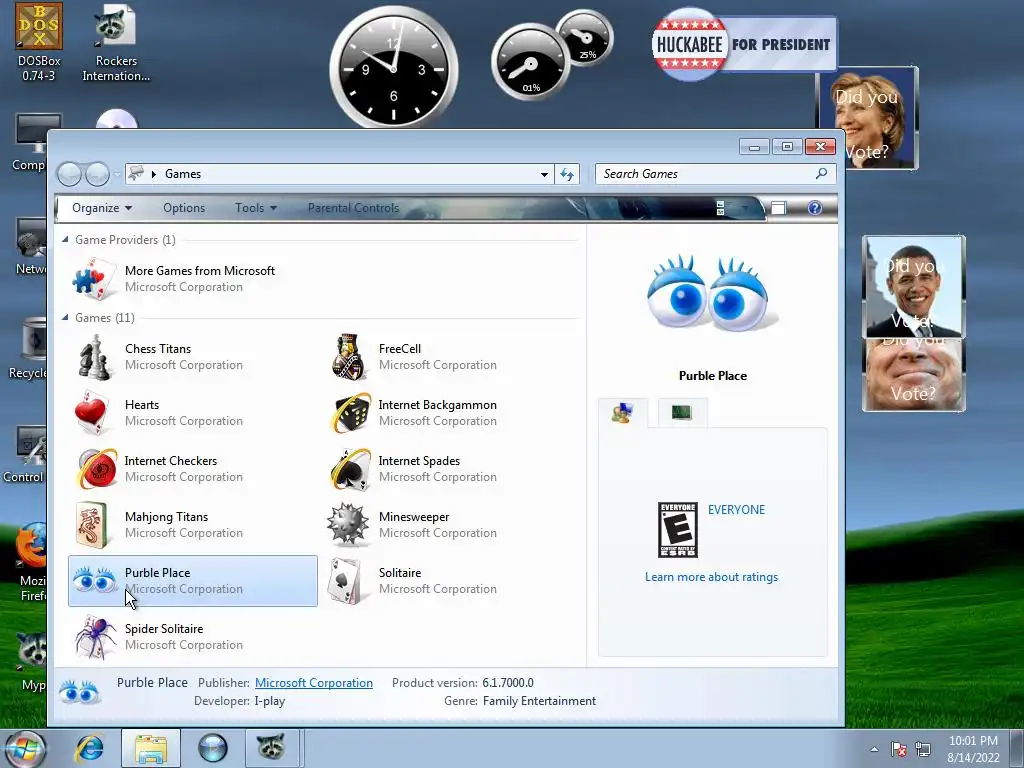Select the Internet Spades icon
This screenshot has height=768, width=1024.
(350, 469)
